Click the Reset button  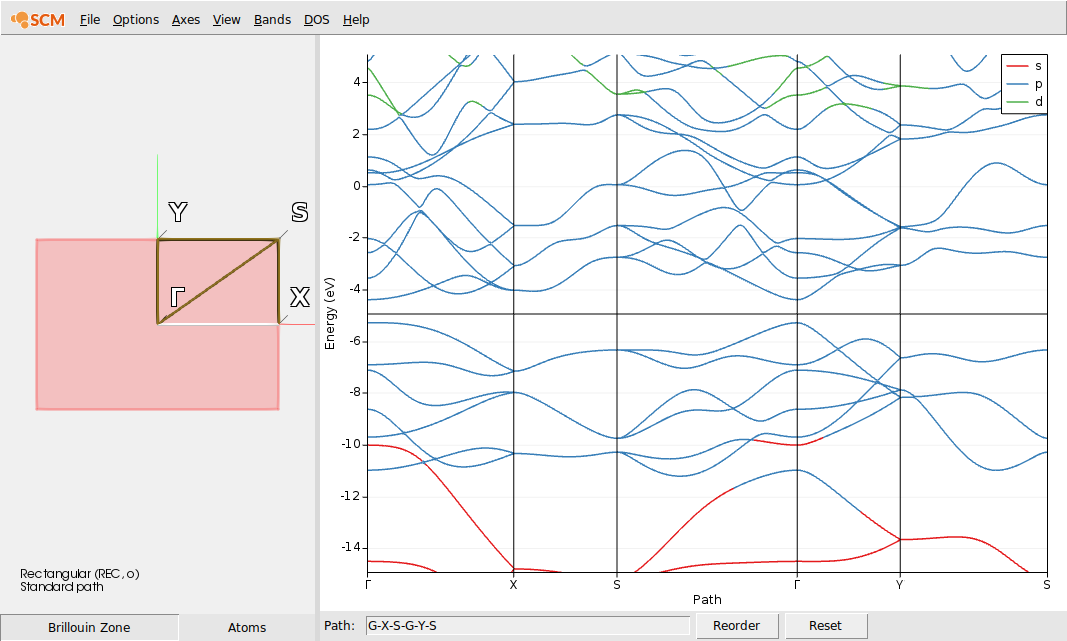pos(825,624)
